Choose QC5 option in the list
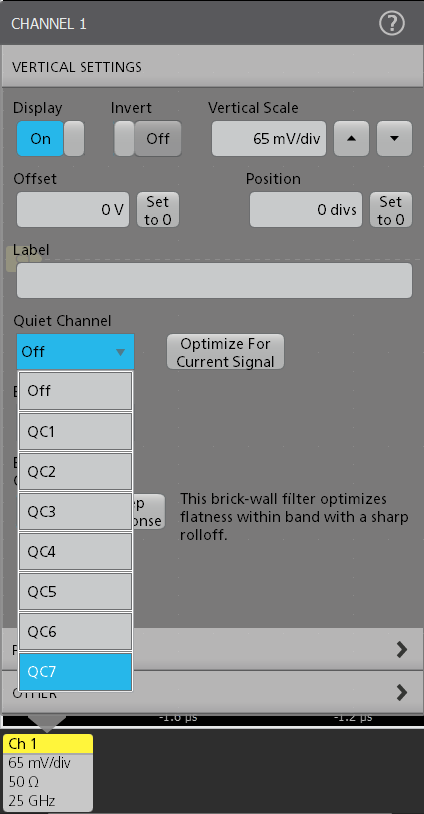Viewport: 424px width, 814px height. click(75, 591)
